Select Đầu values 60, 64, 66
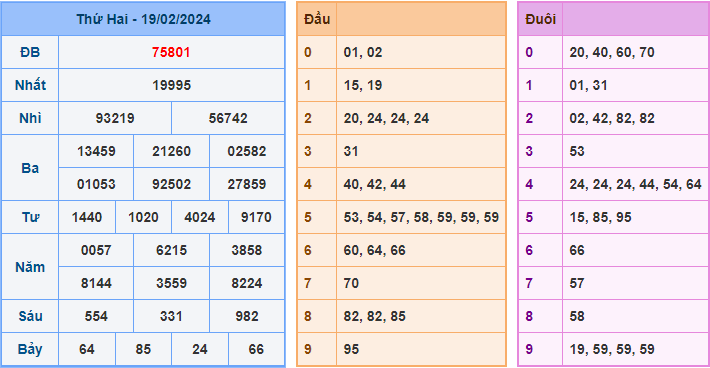710x368 pixels. pyautogui.click(x=374, y=250)
